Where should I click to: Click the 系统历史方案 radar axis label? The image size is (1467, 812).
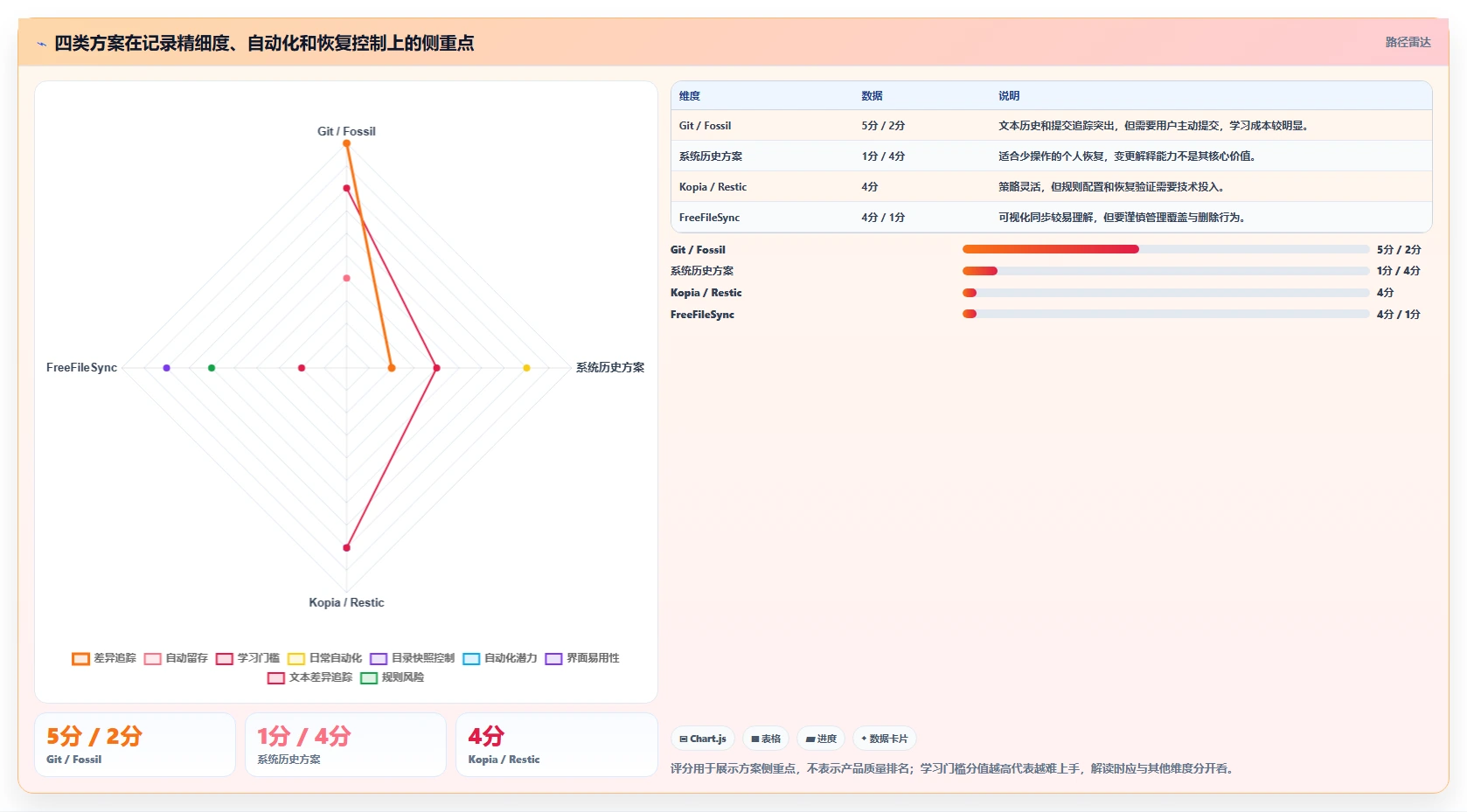[x=610, y=367]
